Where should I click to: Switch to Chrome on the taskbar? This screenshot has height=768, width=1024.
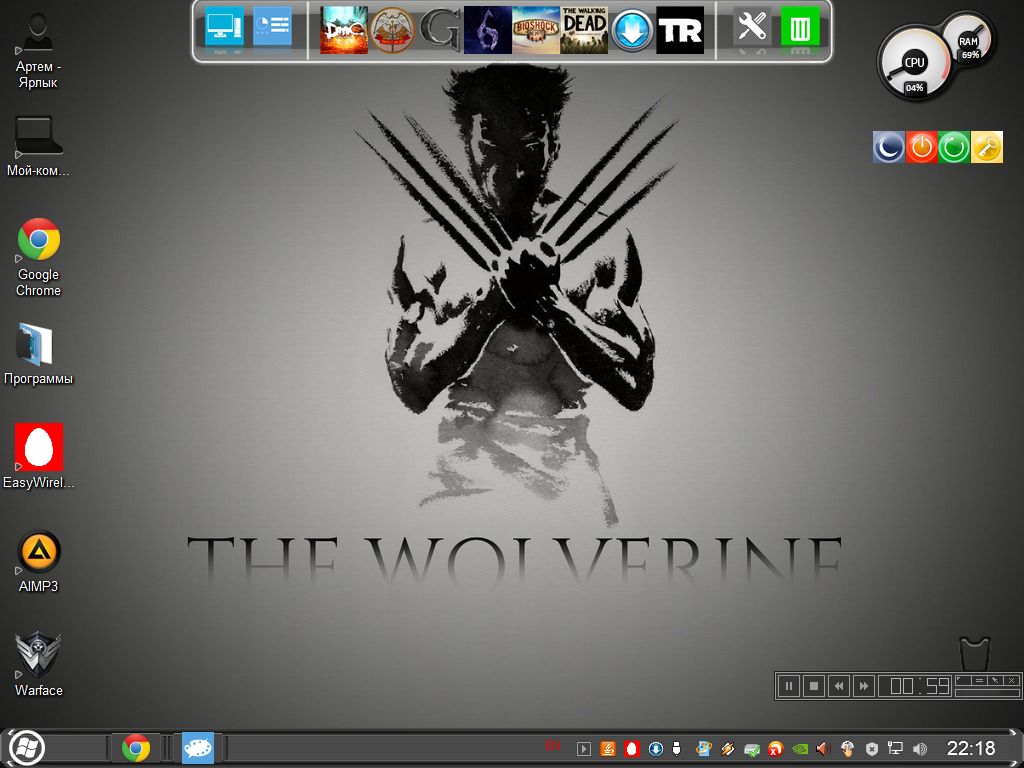[x=136, y=748]
